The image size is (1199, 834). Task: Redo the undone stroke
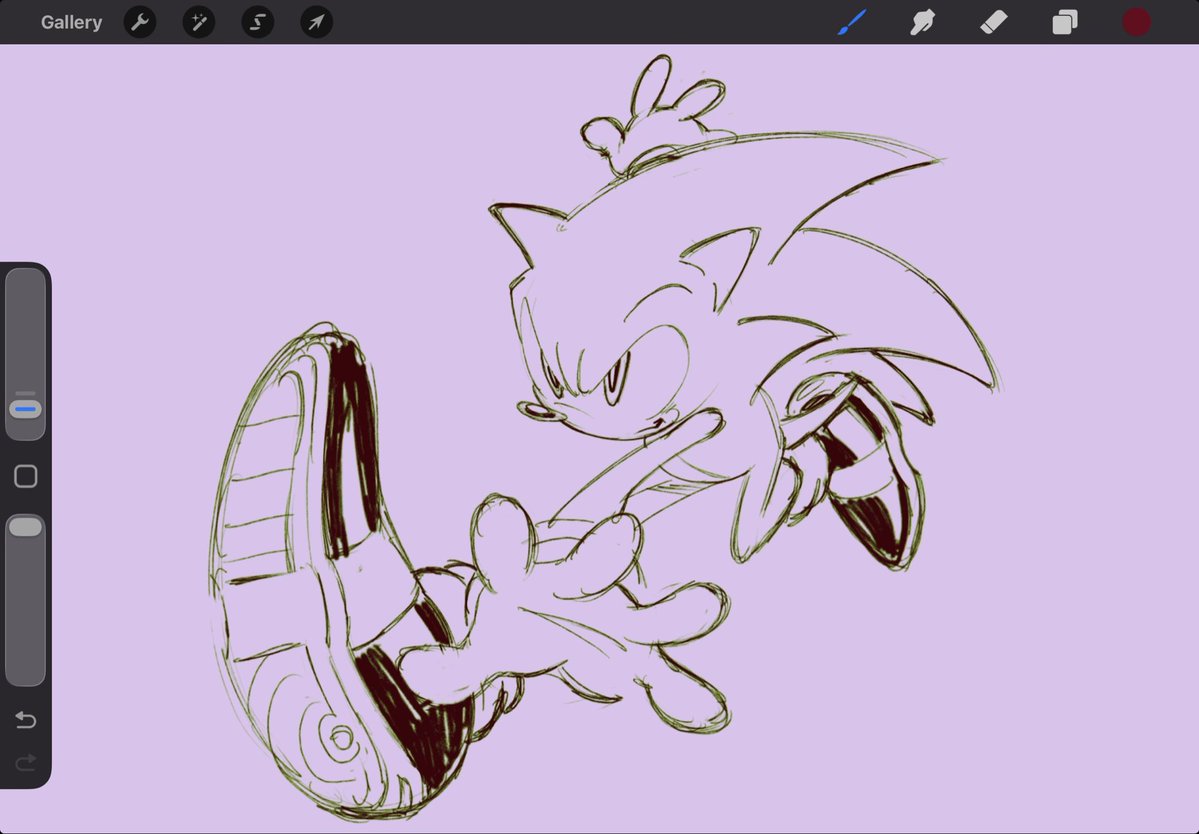click(25, 761)
